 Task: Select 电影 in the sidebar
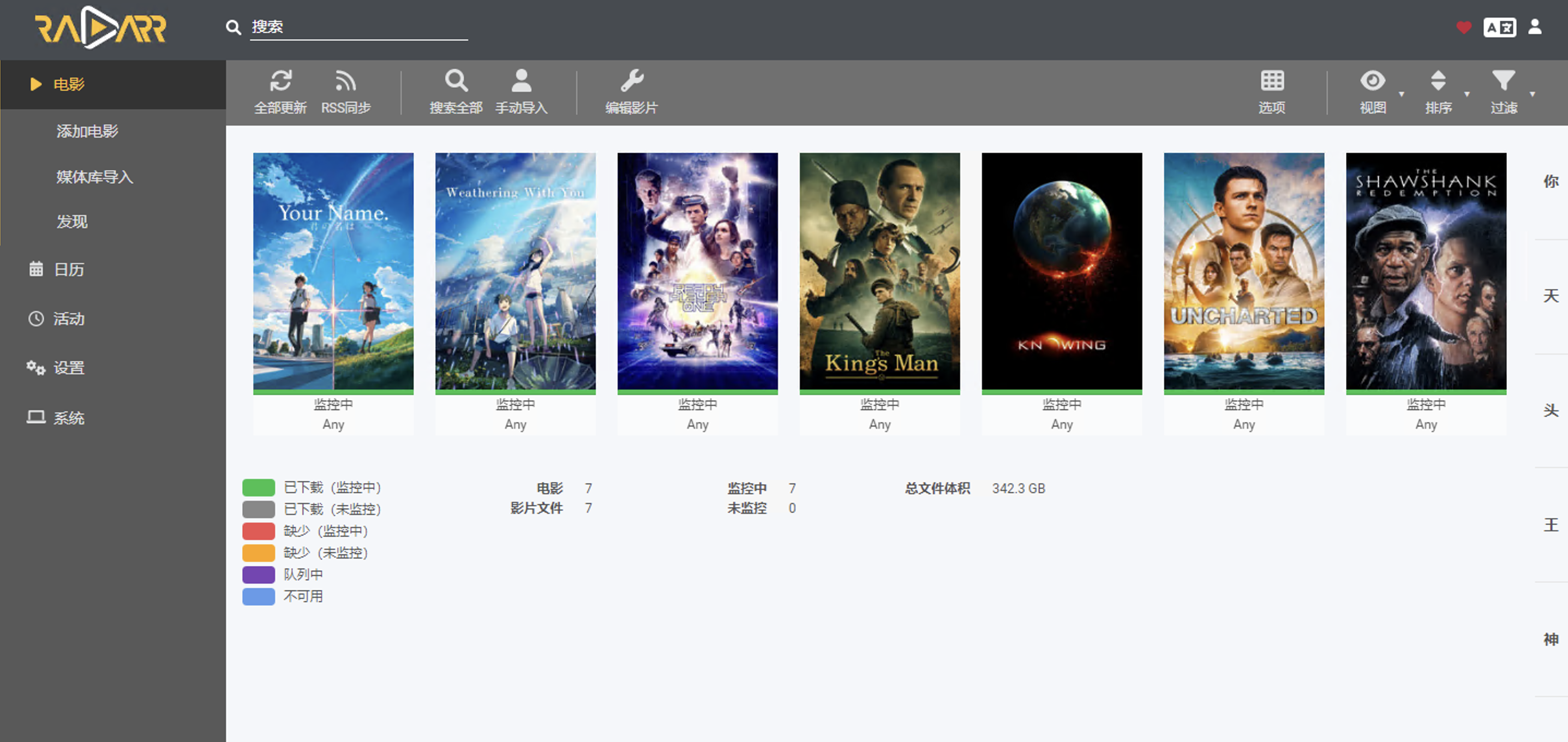(x=113, y=84)
